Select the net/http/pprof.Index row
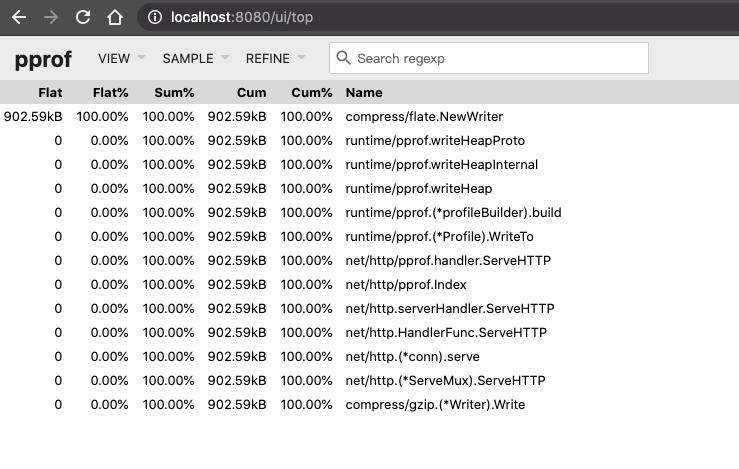This screenshot has width=739, height=469. [406, 285]
